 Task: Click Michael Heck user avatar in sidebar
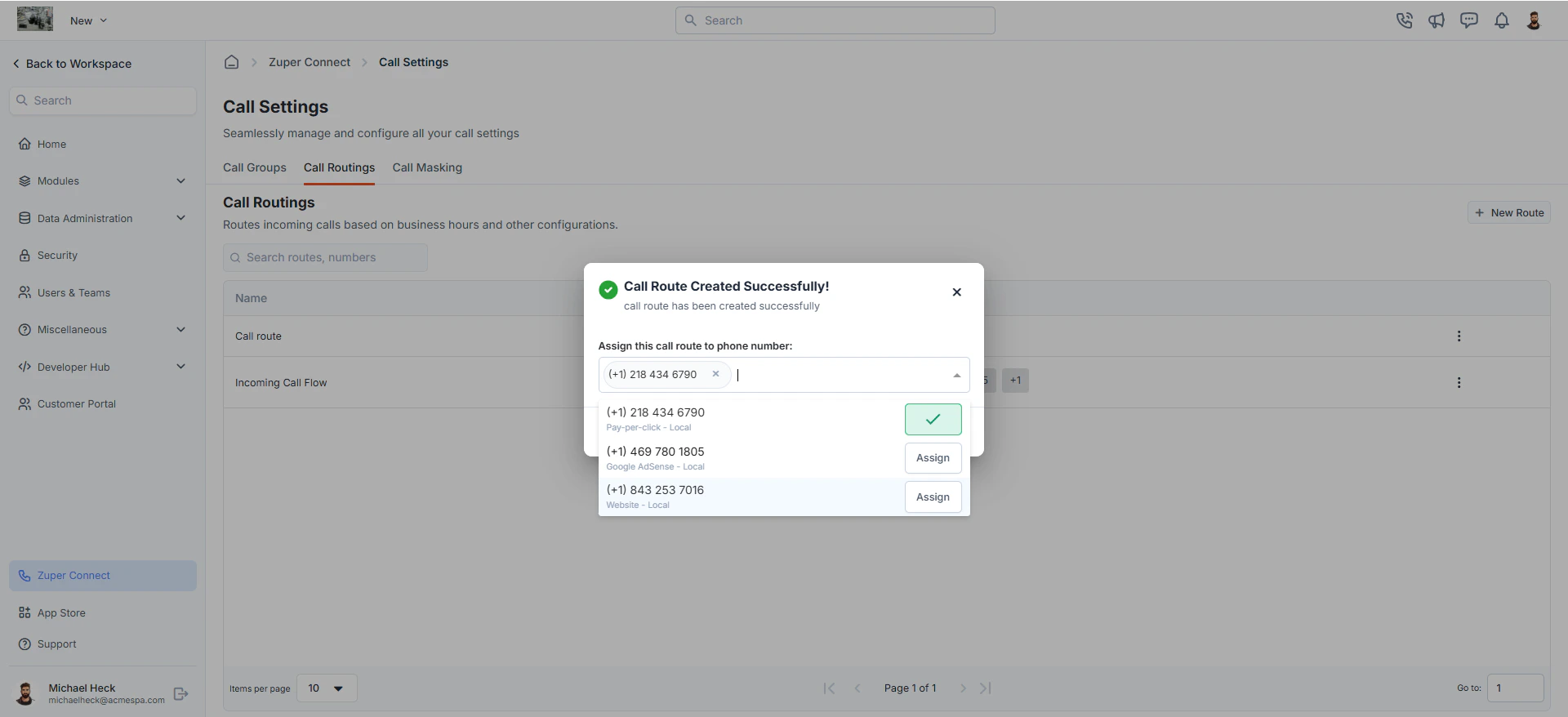pyautogui.click(x=25, y=693)
